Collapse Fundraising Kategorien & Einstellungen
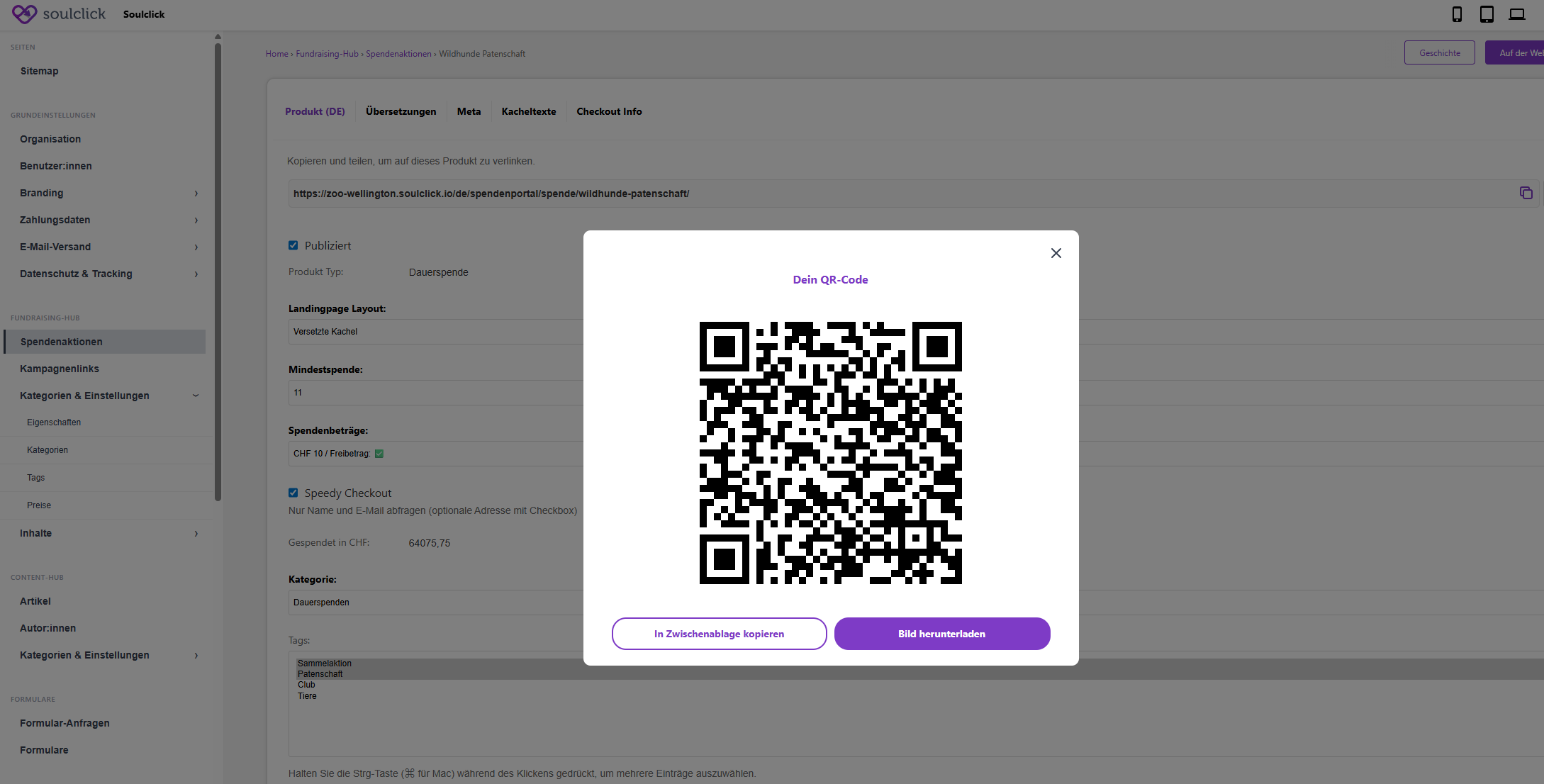 pyautogui.click(x=196, y=396)
